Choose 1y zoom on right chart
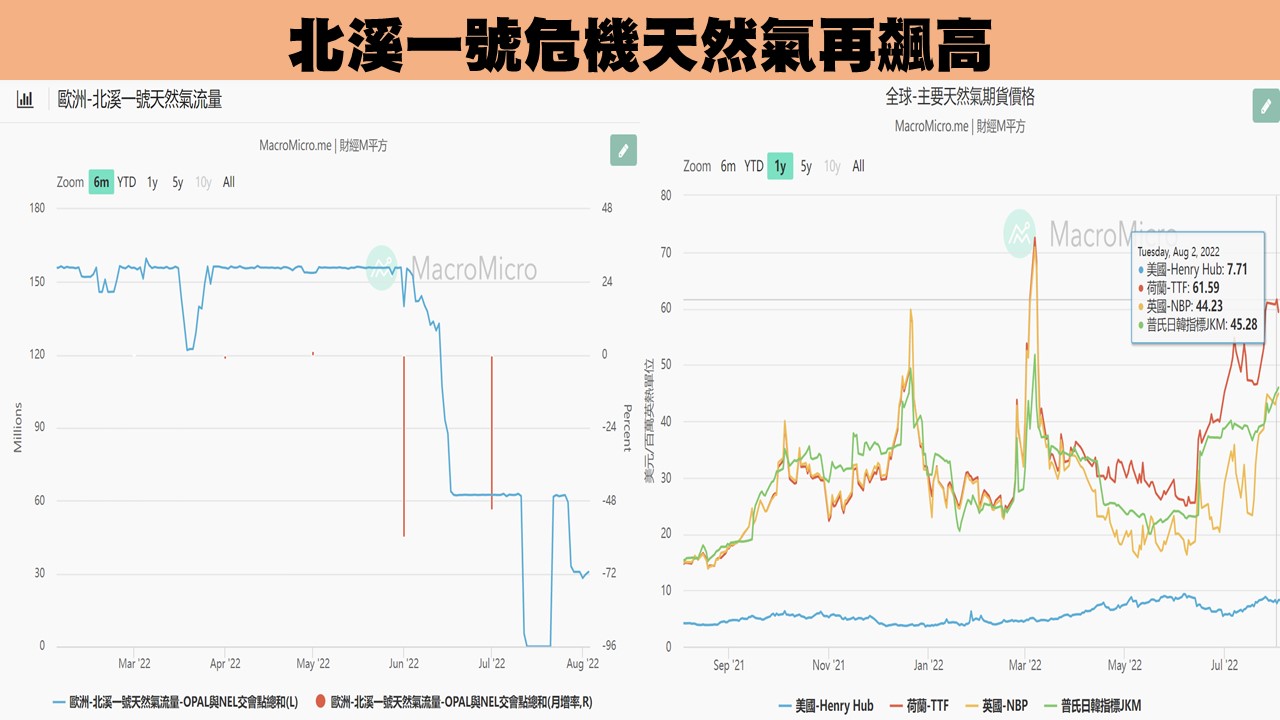Image resolution: width=1280 pixels, height=720 pixels. (780, 166)
